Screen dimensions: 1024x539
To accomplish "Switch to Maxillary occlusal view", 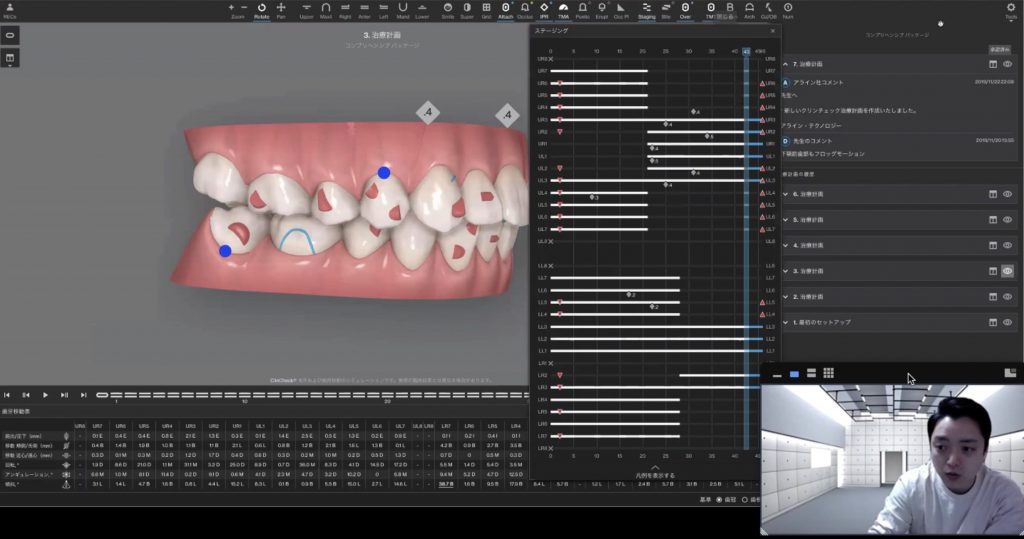I will pos(326,10).
